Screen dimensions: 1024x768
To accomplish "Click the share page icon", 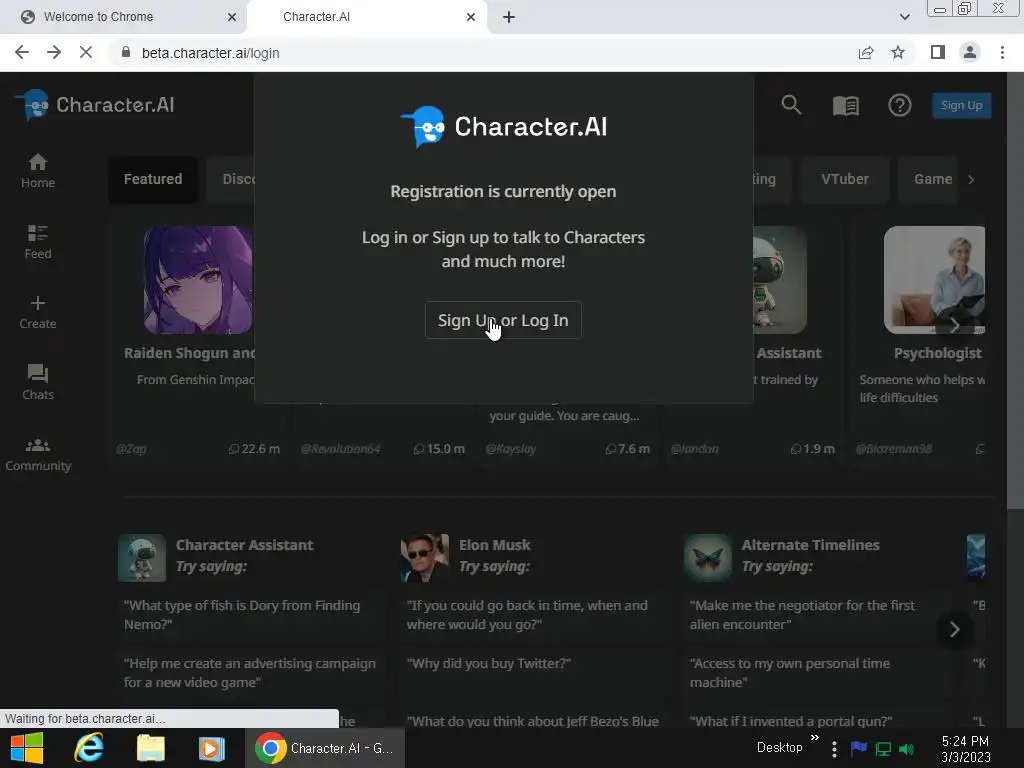I will click(x=866, y=53).
